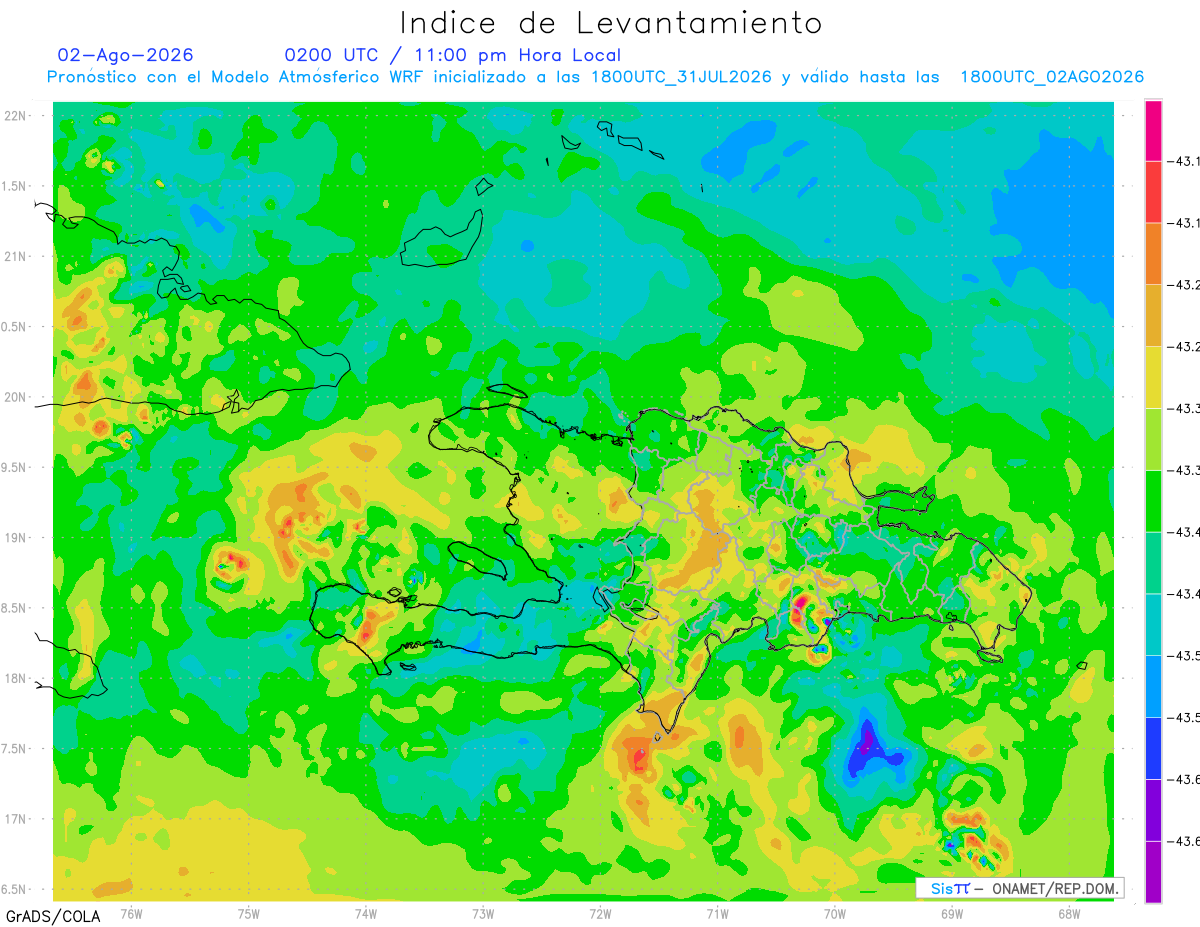Pick the light blue legend swatch
The height and width of the screenshot is (927, 1200).
pyautogui.click(x=1153, y=687)
